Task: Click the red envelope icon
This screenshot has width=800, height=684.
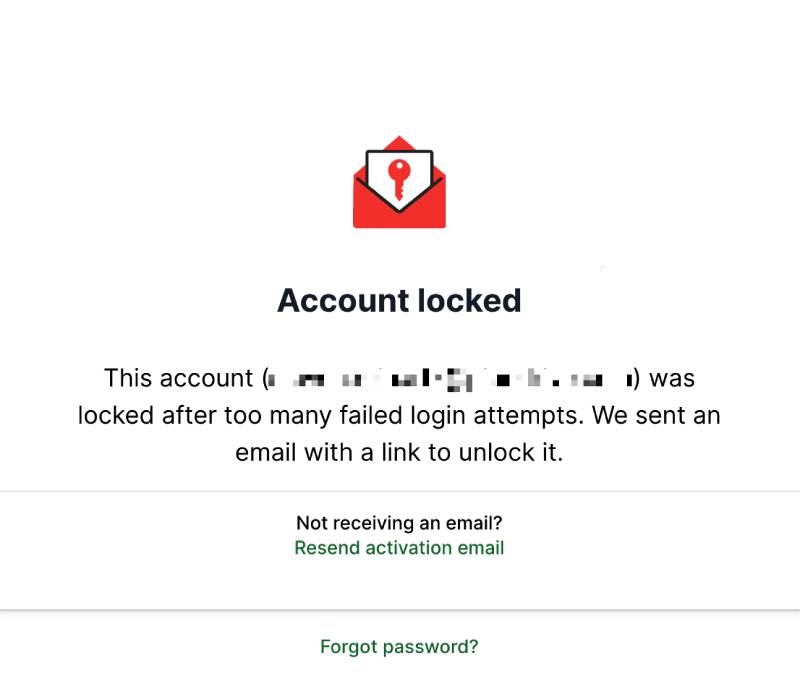Action: tap(399, 183)
